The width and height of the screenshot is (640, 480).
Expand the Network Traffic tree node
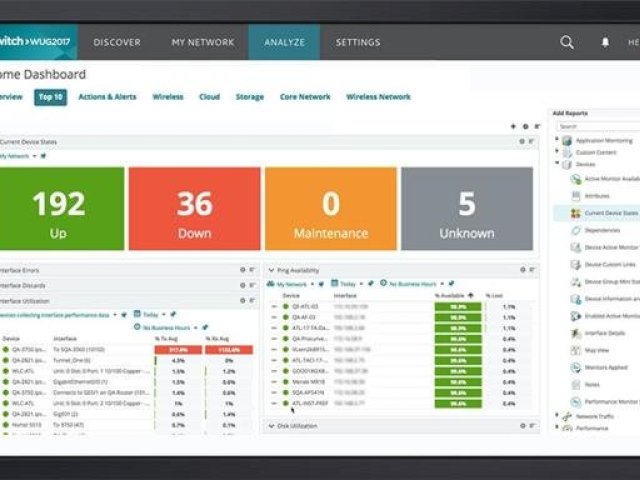(x=557, y=415)
